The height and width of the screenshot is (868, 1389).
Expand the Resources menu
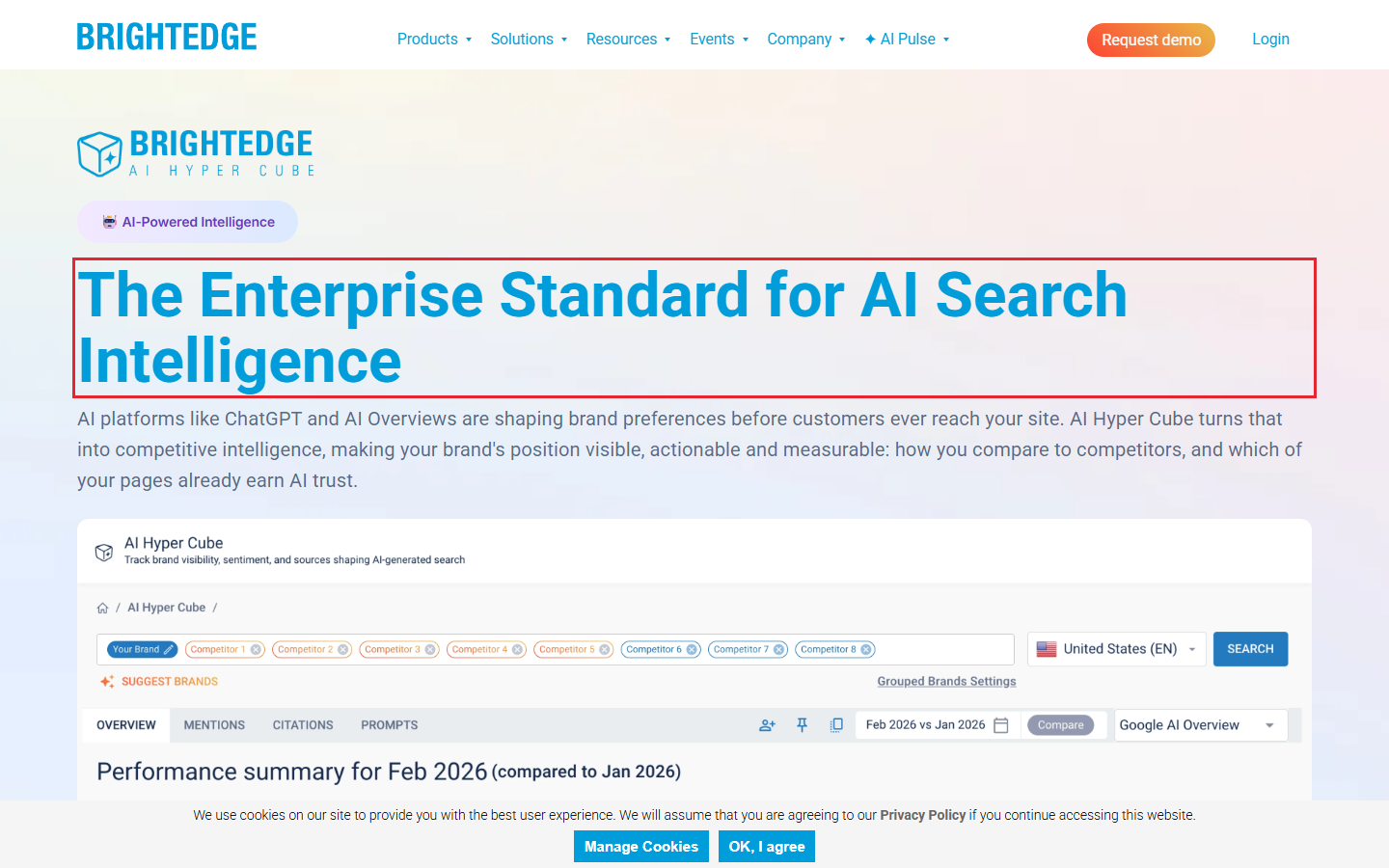coord(628,40)
